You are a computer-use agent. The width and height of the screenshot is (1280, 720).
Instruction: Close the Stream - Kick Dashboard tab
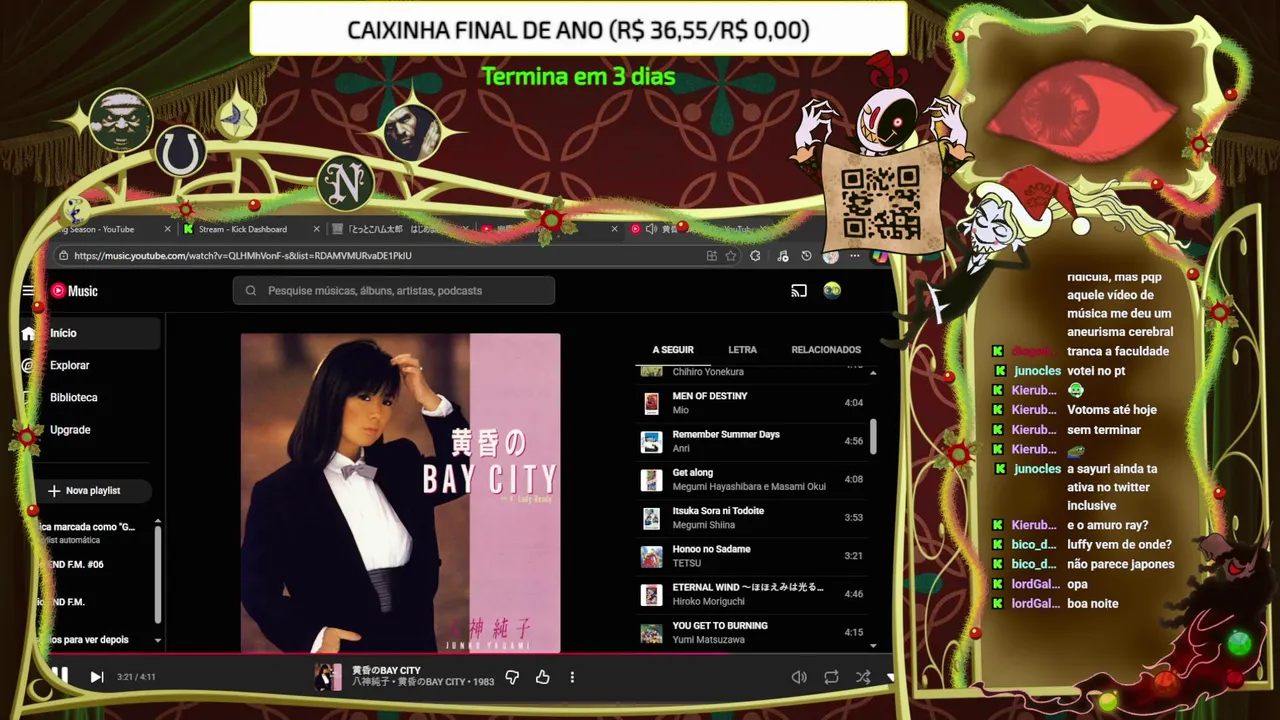[x=316, y=229]
